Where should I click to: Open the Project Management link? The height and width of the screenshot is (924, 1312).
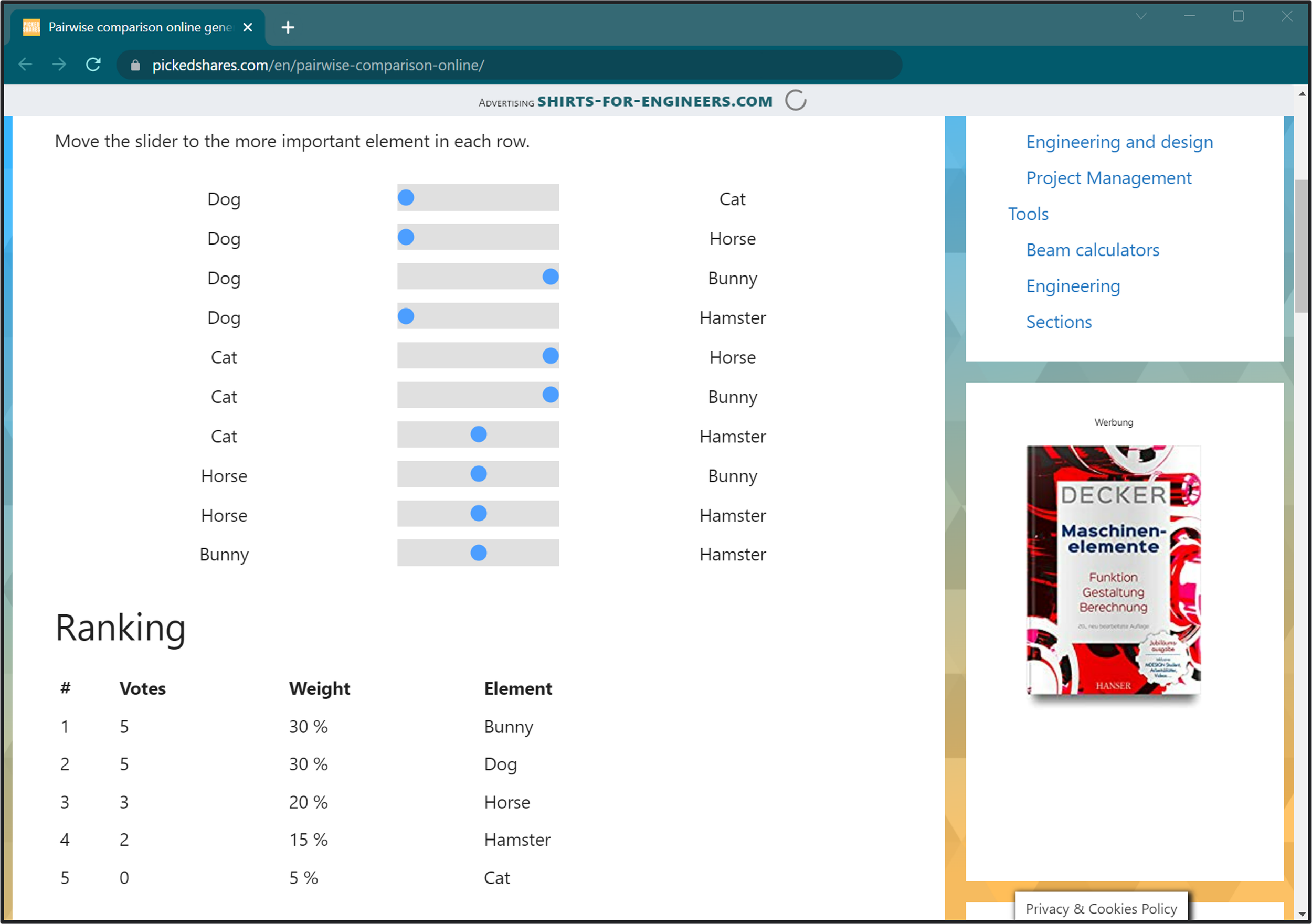1108,178
